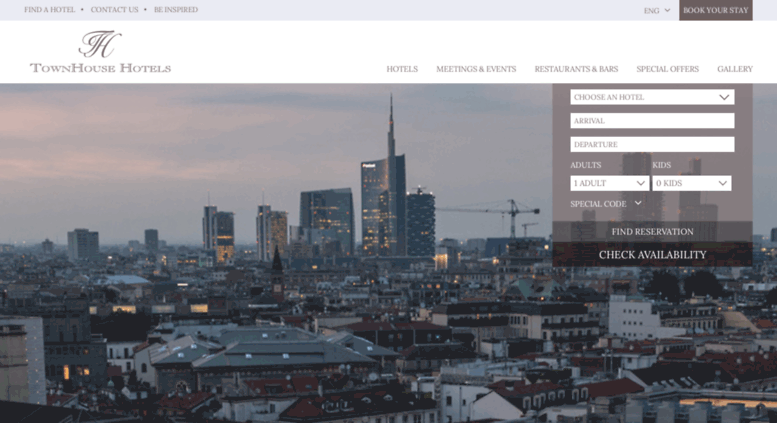
Task: Open Find a Hotel link
Action: pyautogui.click(x=50, y=9)
